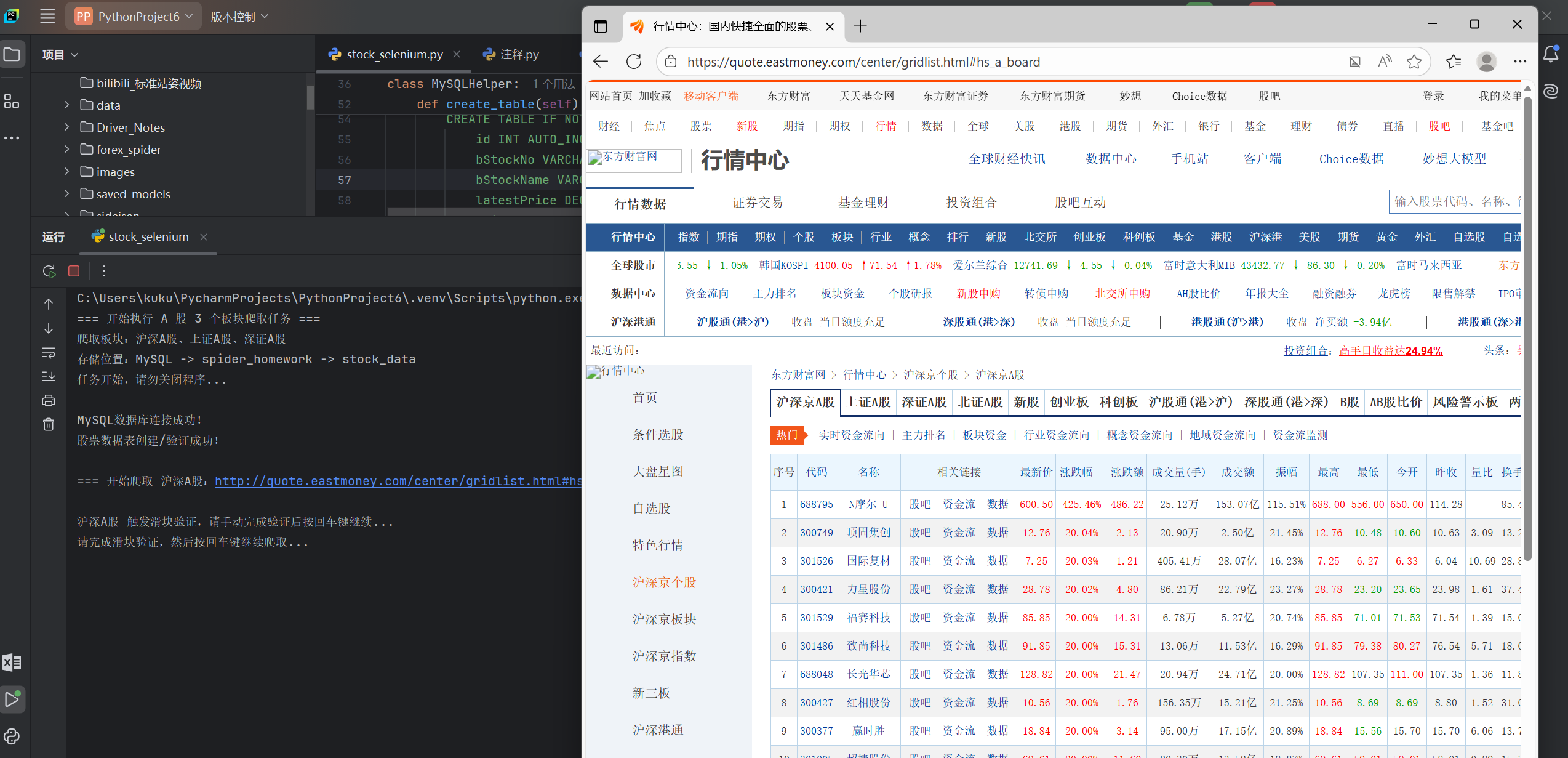The image size is (1568, 758).
Task: Reload the Eastmoney page in Edge
Action: [634, 62]
